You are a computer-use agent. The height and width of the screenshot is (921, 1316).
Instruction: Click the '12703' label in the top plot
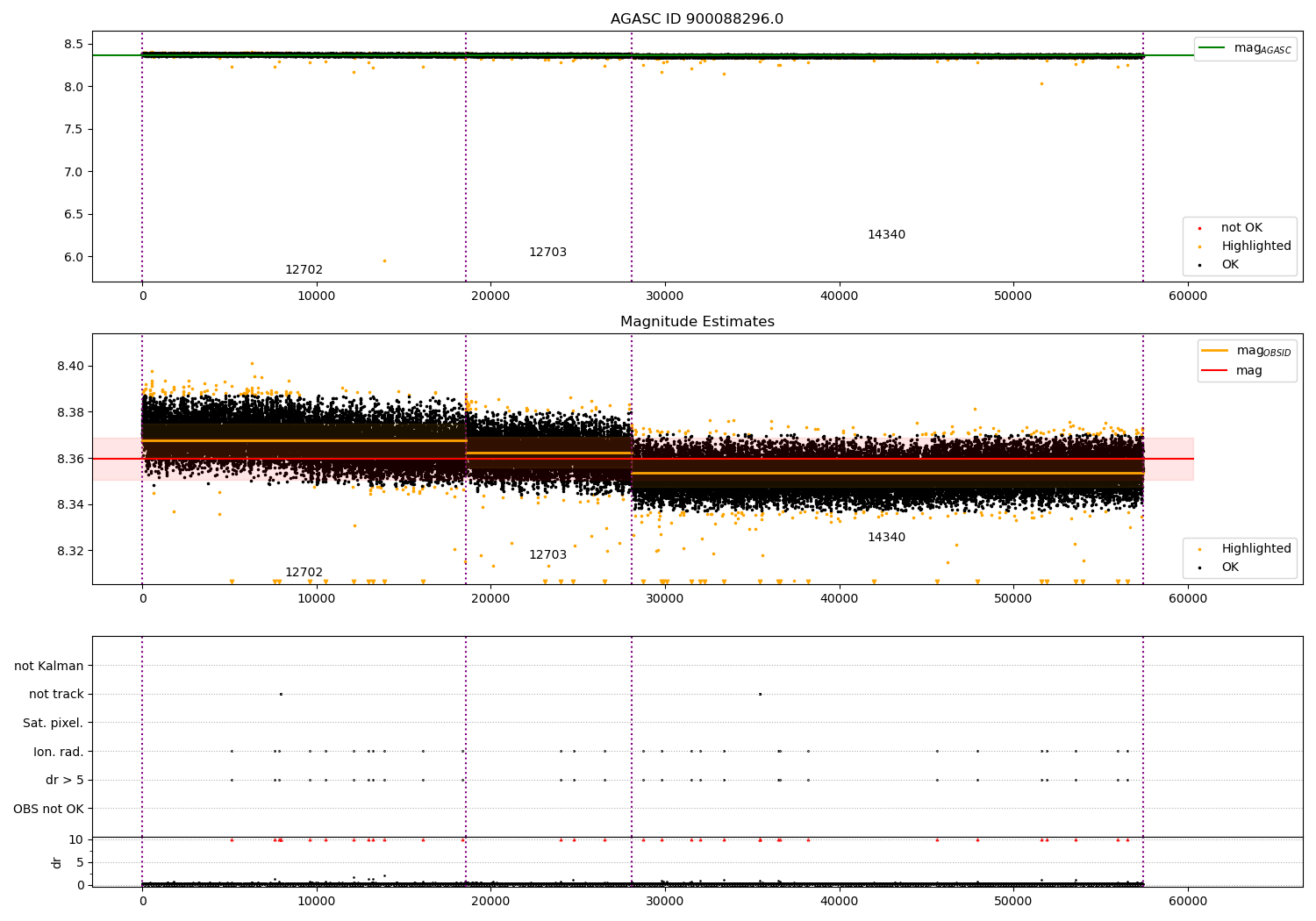pos(547,253)
